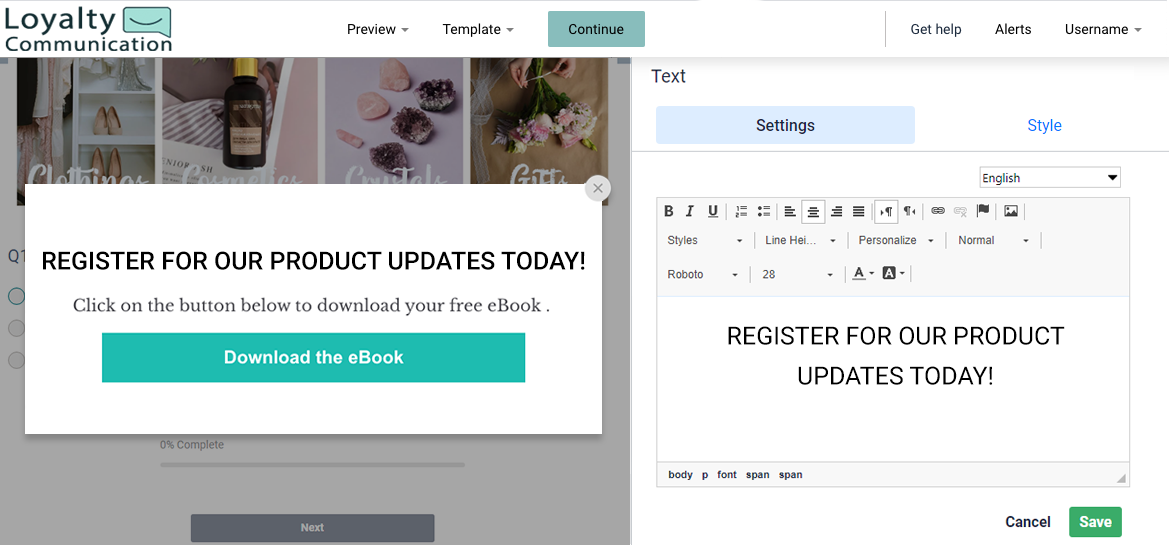Center align the text

[813, 212]
